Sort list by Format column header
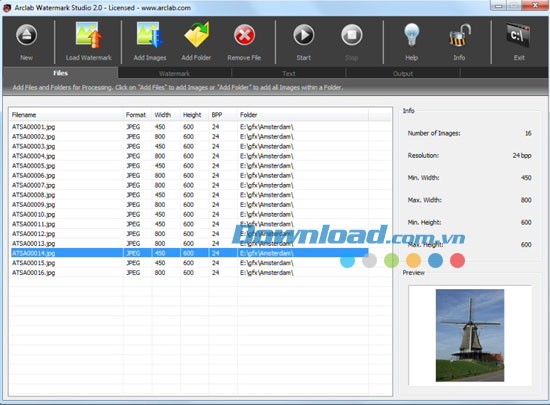This screenshot has height=405, width=550. pos(138,115)
